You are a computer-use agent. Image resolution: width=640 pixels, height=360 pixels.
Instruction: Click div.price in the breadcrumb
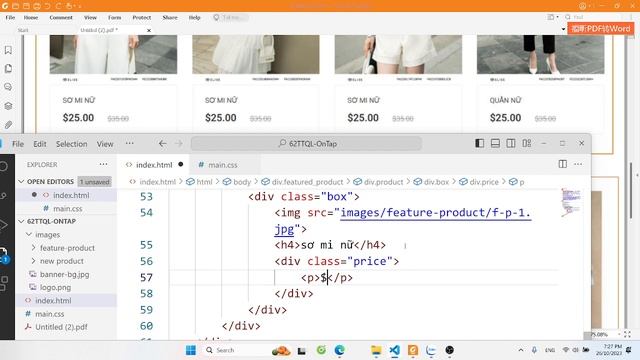[x=484, y=182]
